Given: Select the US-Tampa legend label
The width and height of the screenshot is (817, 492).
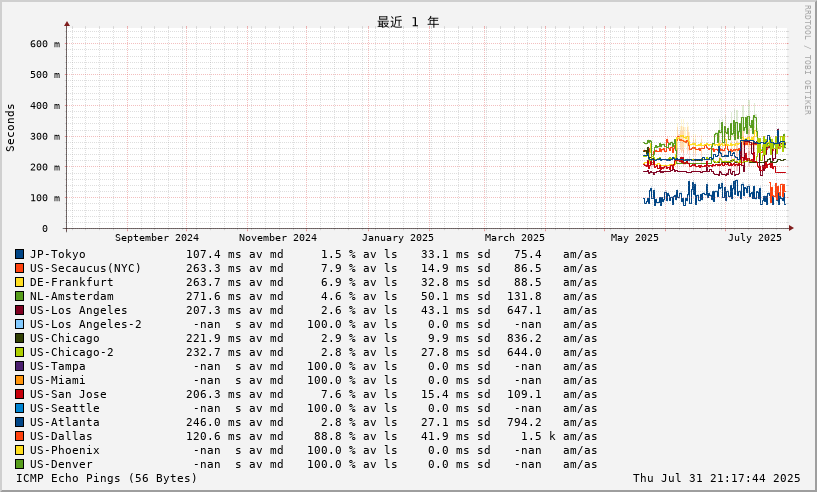Looking at the screenshot, I should click(x=57, y=366).
